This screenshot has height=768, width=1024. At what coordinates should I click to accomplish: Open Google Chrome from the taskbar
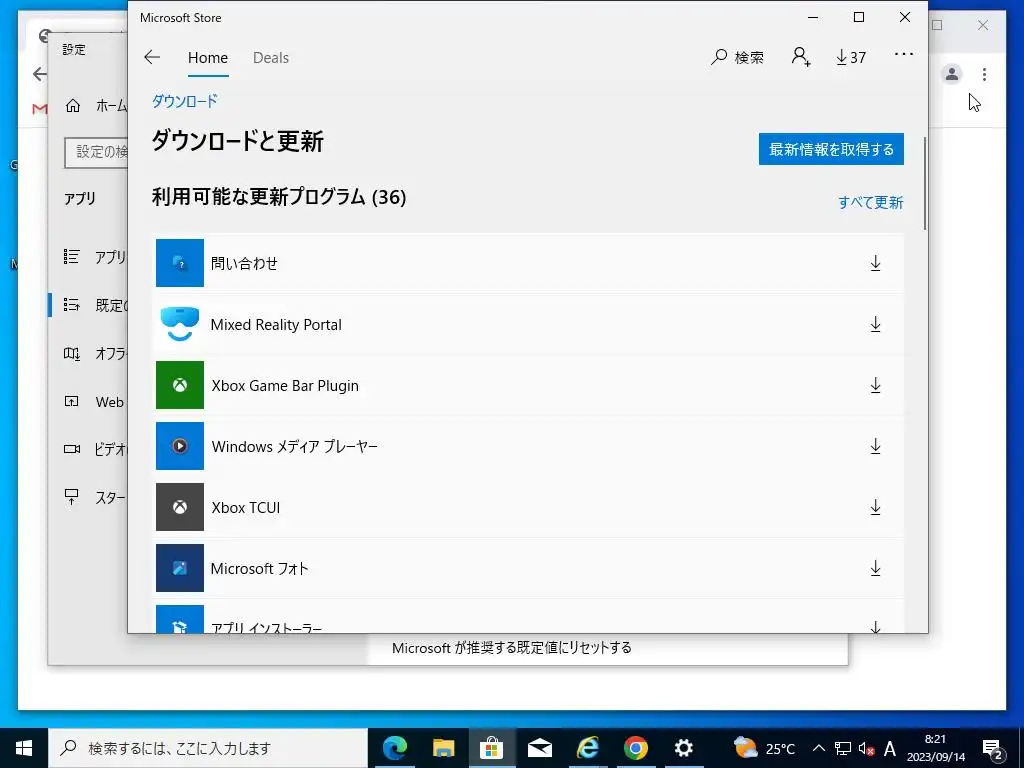click(635, 748)
